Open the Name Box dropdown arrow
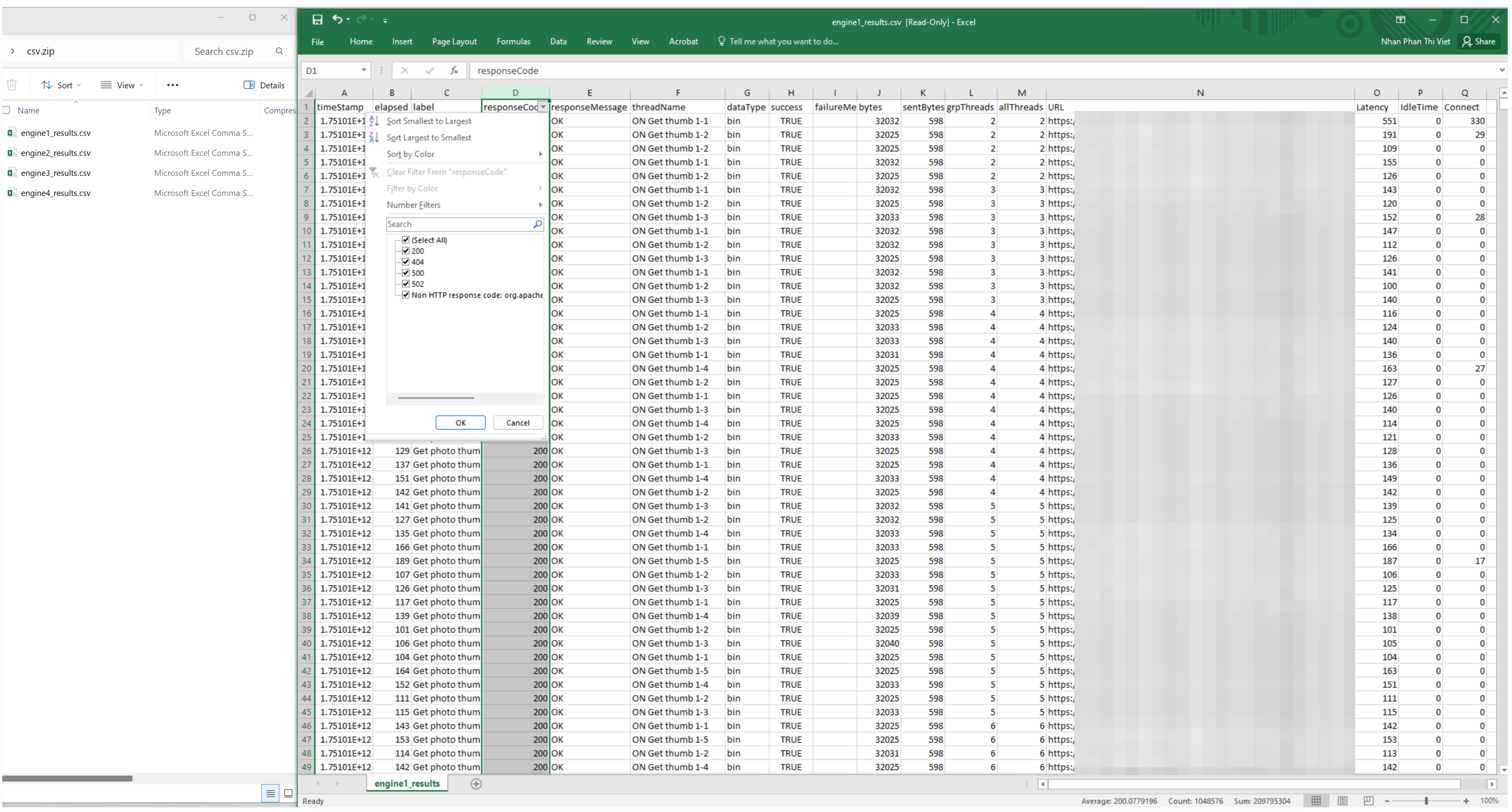This screenshot has height=812, width=1512. 364,70
